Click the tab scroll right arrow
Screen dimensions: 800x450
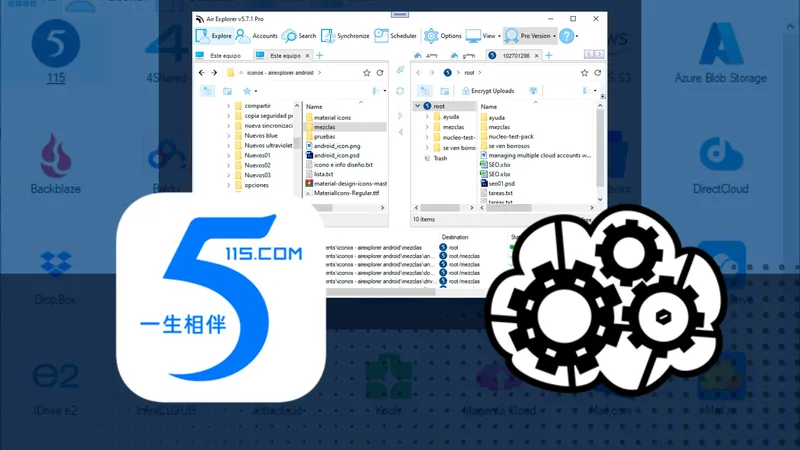[x=599, y=54]
